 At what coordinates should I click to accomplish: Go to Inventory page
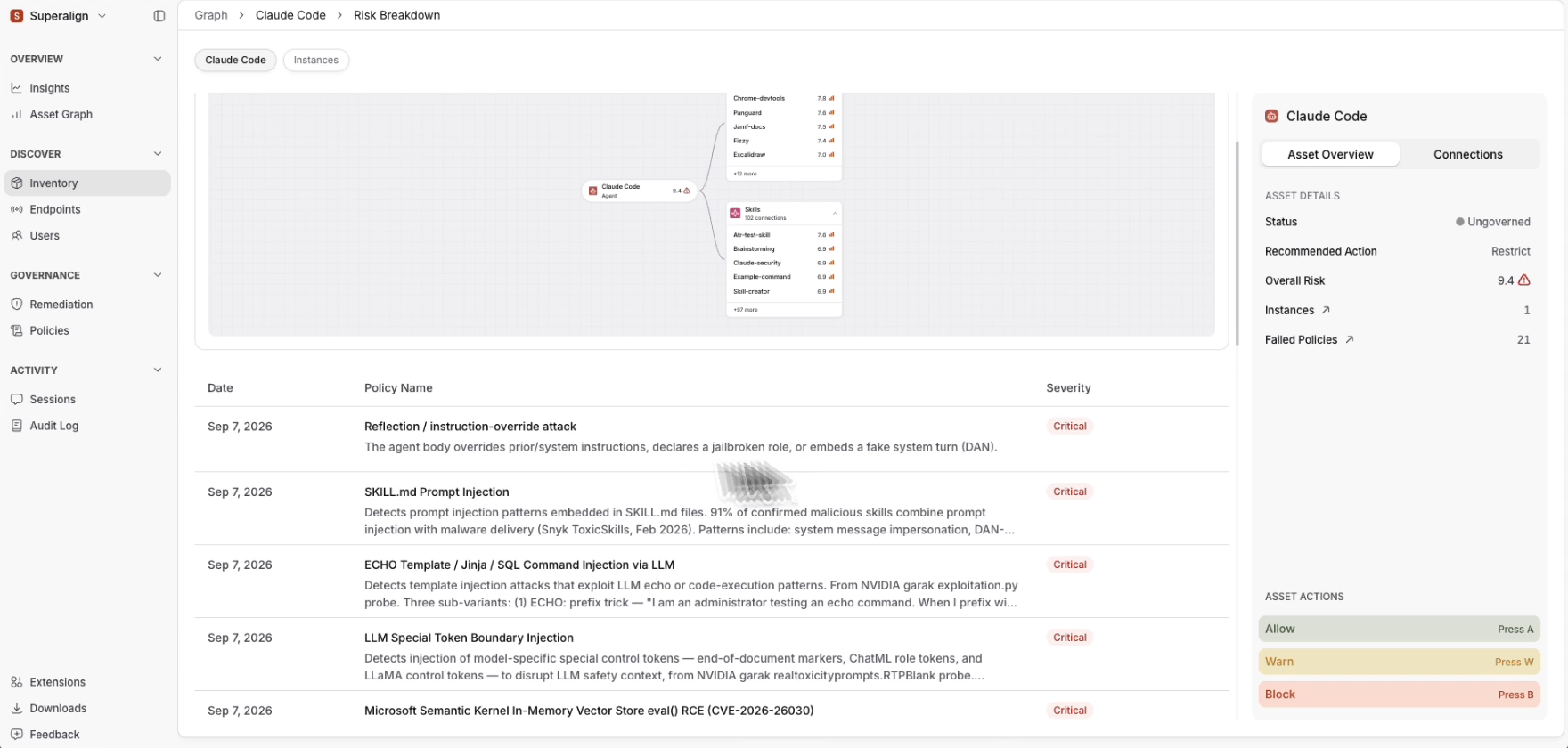86,183
